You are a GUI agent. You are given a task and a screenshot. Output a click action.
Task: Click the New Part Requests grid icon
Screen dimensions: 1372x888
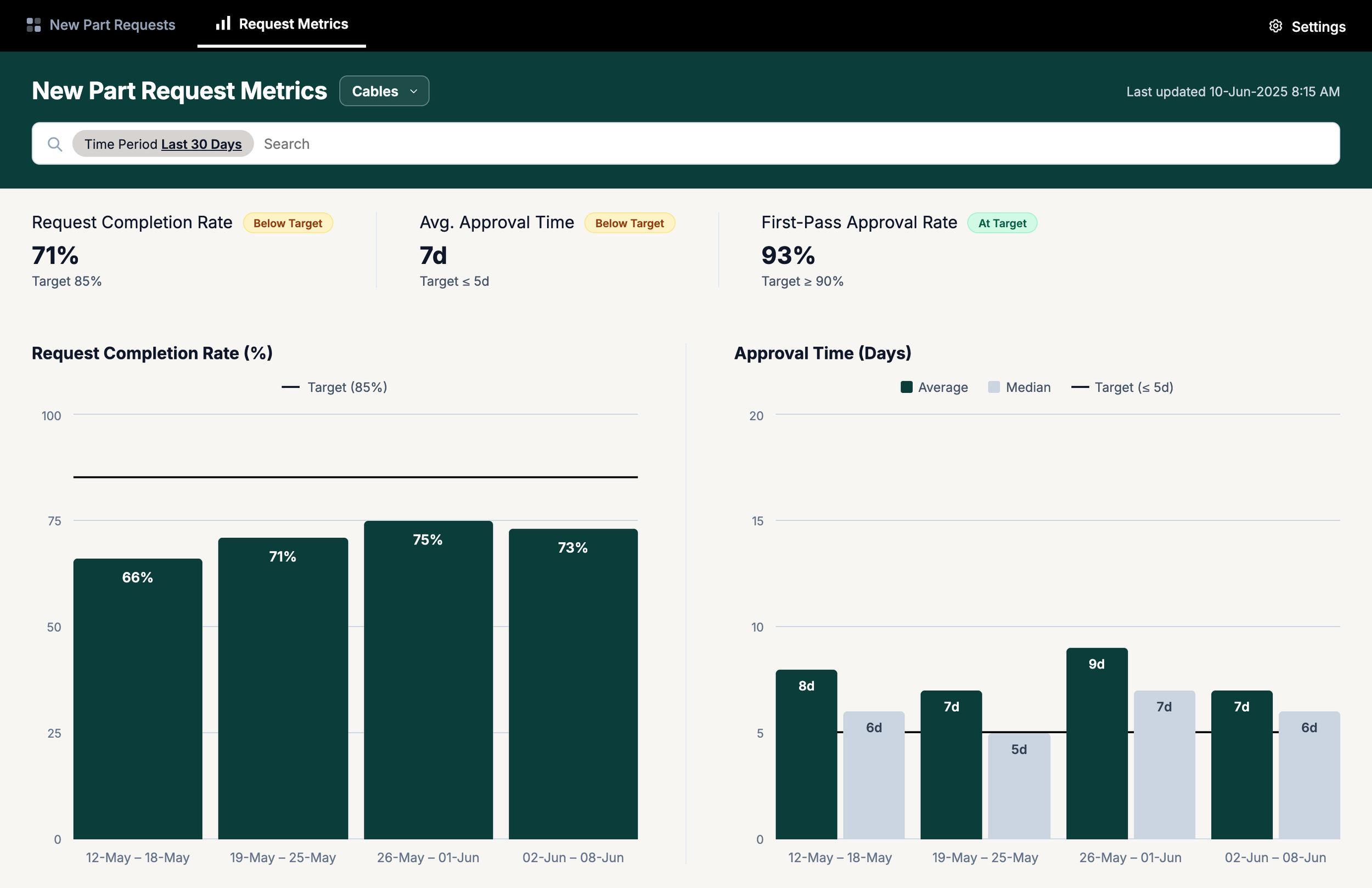[x=33, y=25]
